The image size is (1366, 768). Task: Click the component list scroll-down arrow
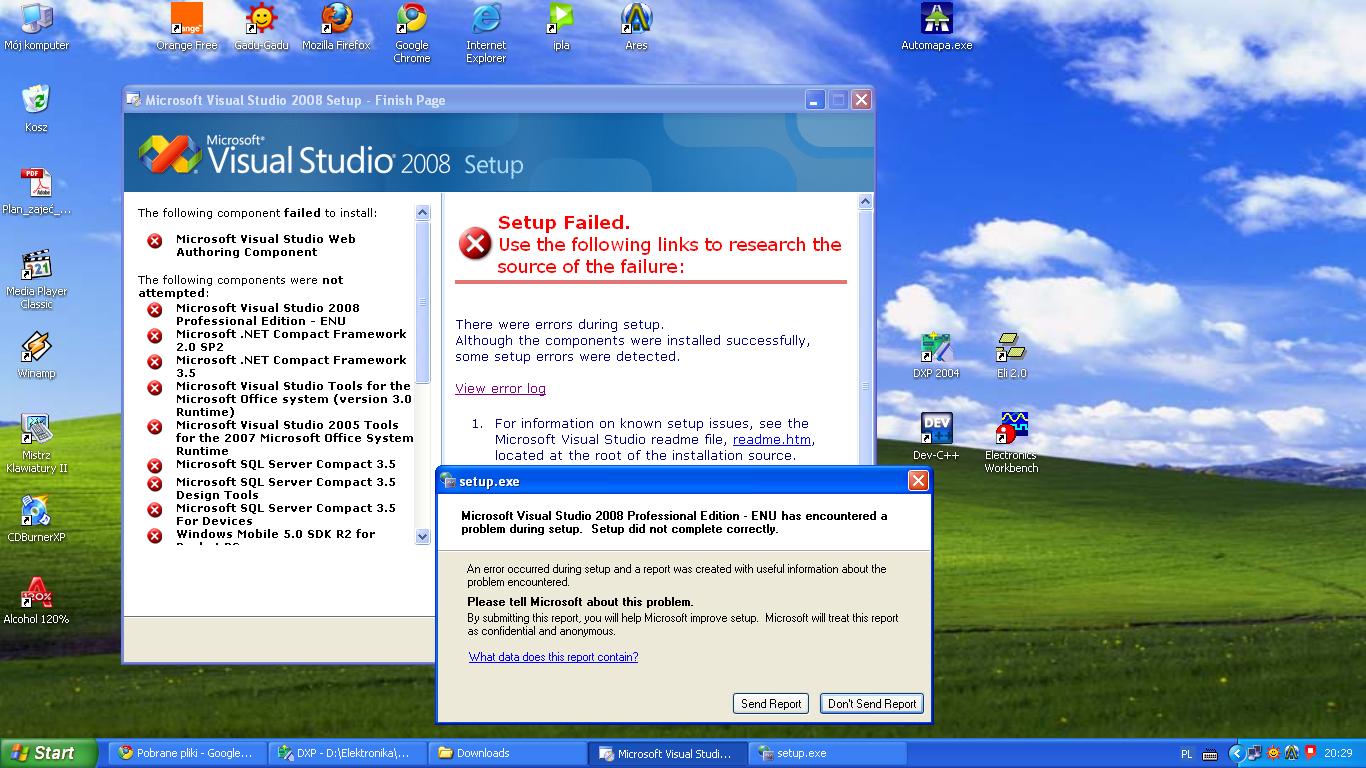(x=421, y=536)
